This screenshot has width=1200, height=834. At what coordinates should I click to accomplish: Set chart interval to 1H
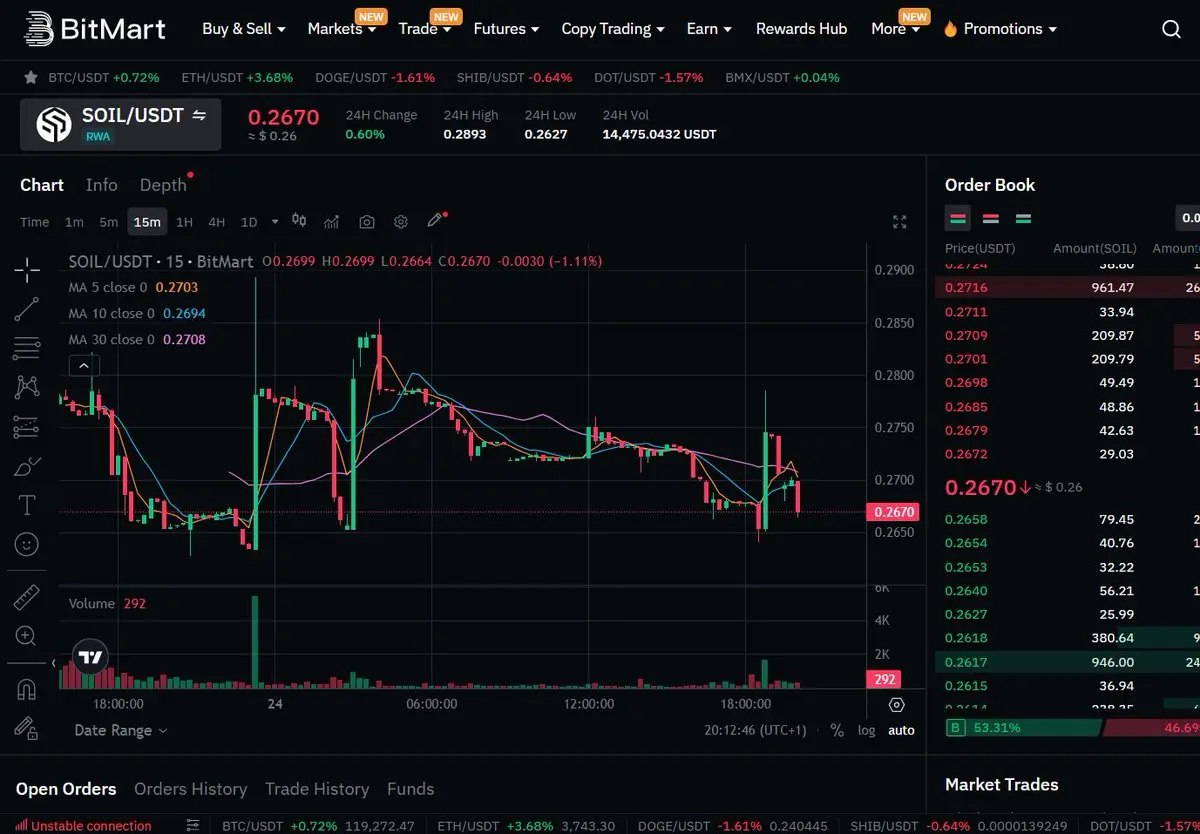184,222
